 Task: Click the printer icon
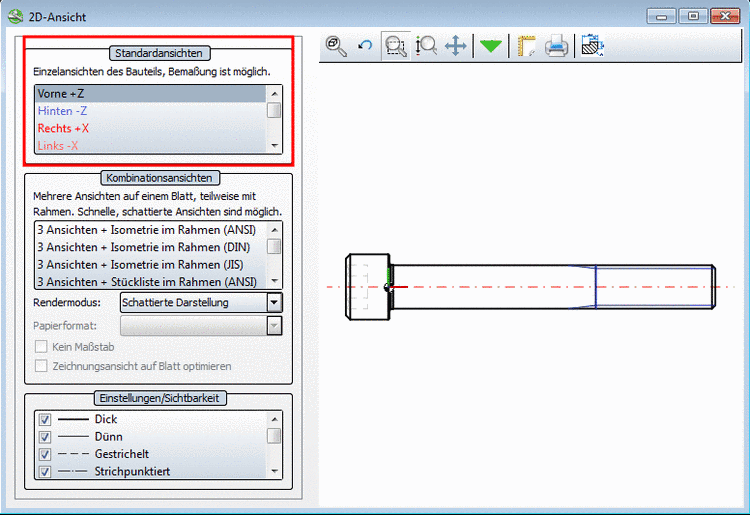[556, 46]
